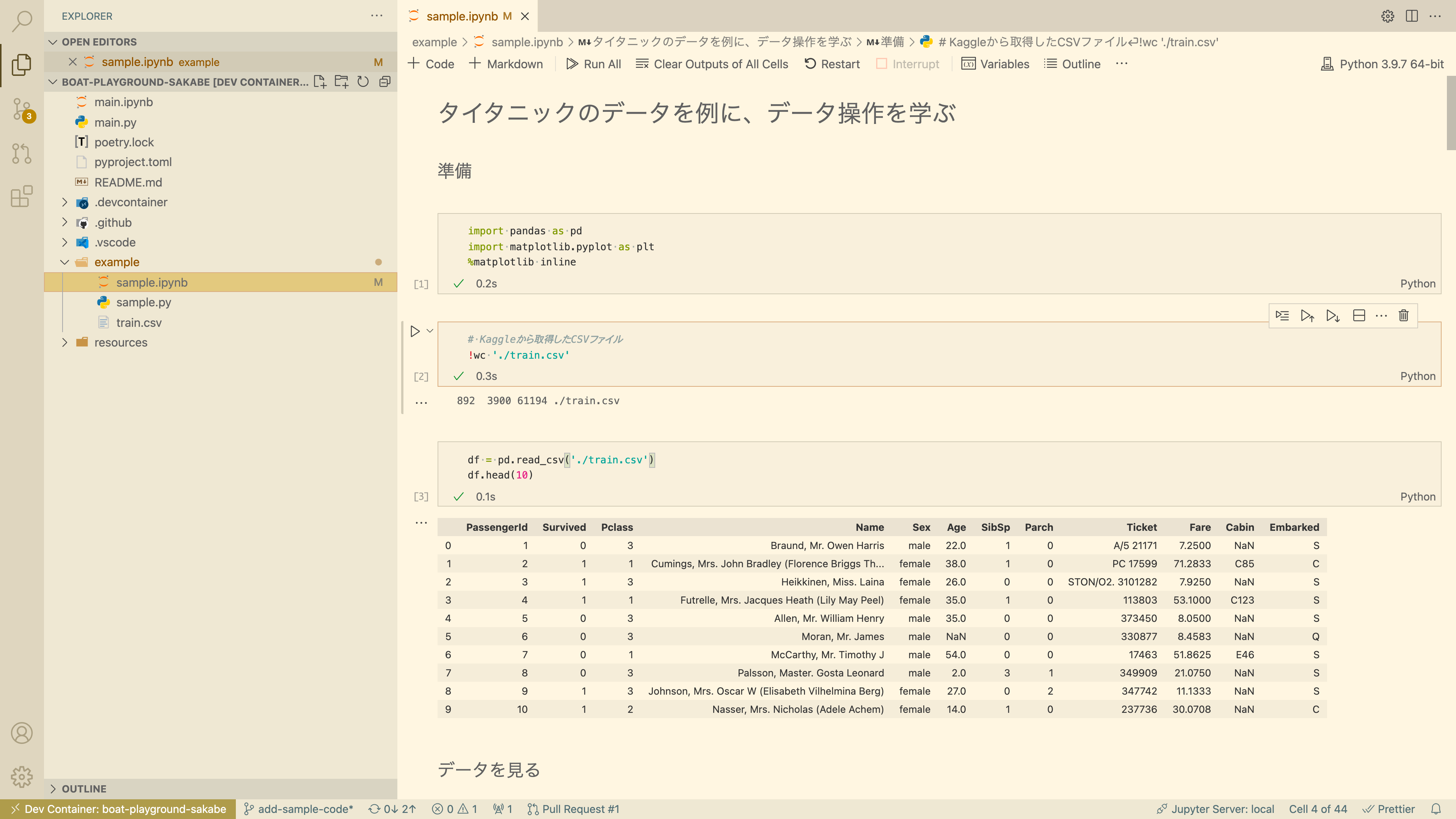Collapse the OPEN EDITORS section

(53, 41)
